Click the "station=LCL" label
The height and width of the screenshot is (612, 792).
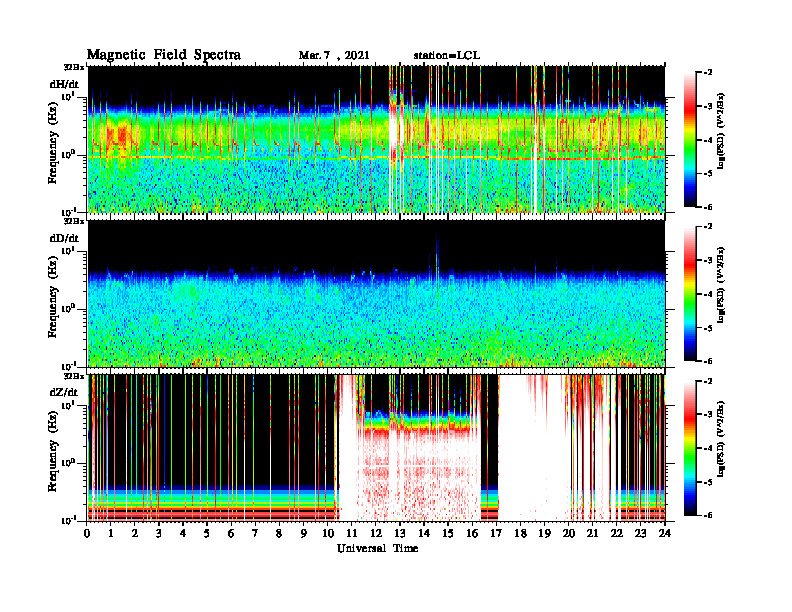coord(447,56)
